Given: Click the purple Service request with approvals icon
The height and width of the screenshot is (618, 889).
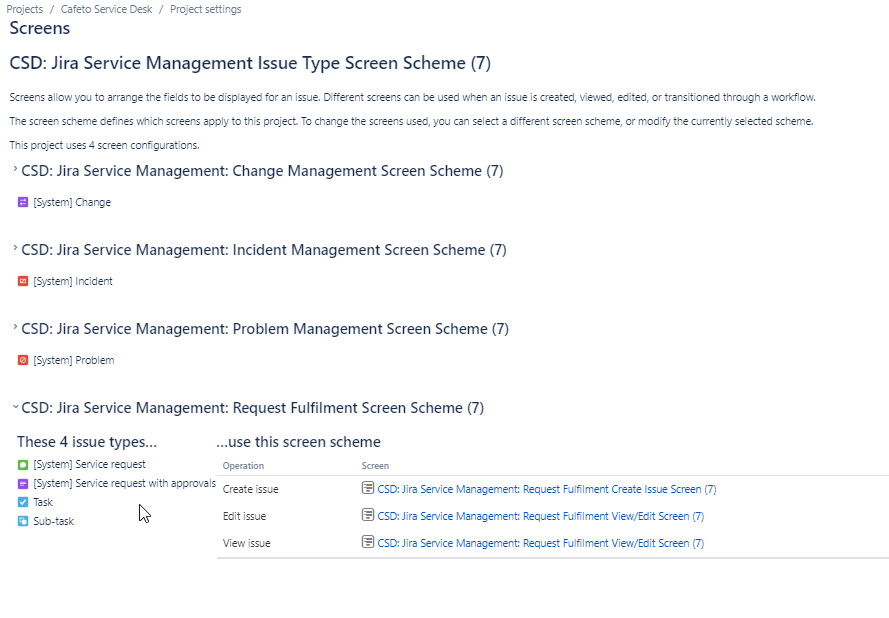Looking at the screenshot, I should pyautogui.click(x=23, y=484).
